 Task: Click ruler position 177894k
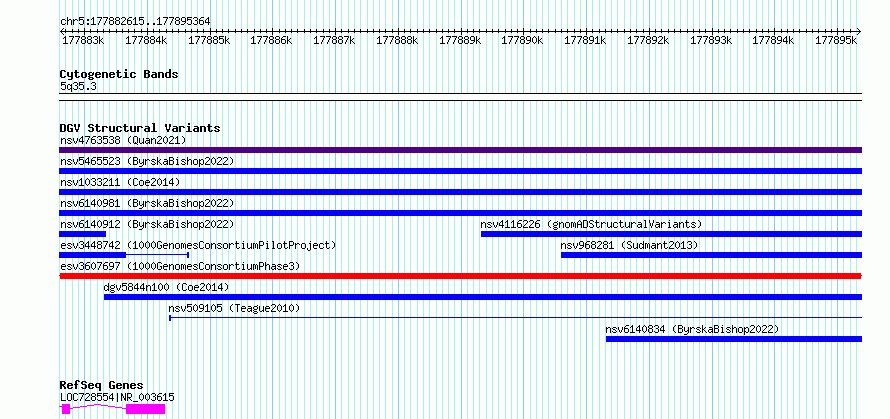[x=774, y=40]
